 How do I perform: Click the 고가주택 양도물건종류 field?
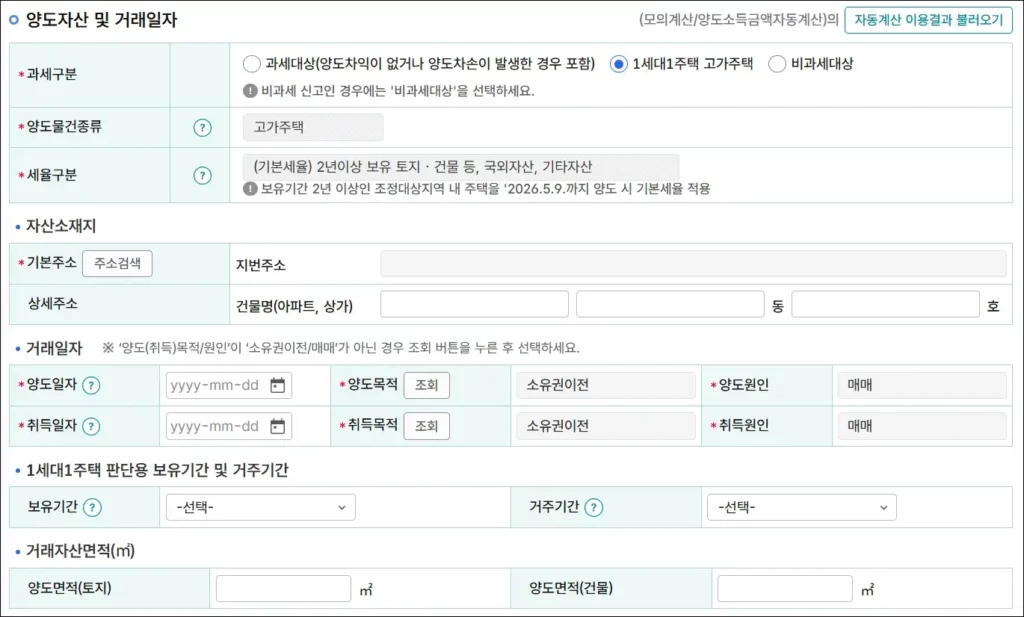313,127
